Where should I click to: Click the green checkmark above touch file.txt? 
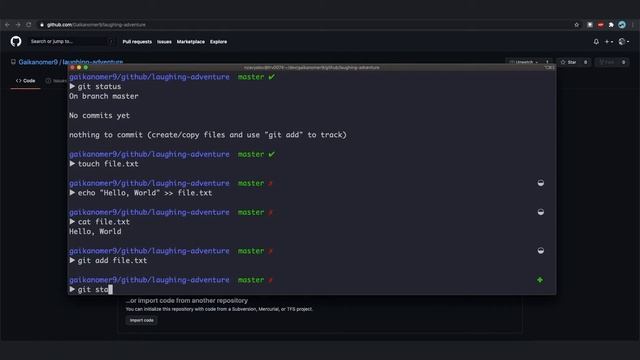(271, 154)
